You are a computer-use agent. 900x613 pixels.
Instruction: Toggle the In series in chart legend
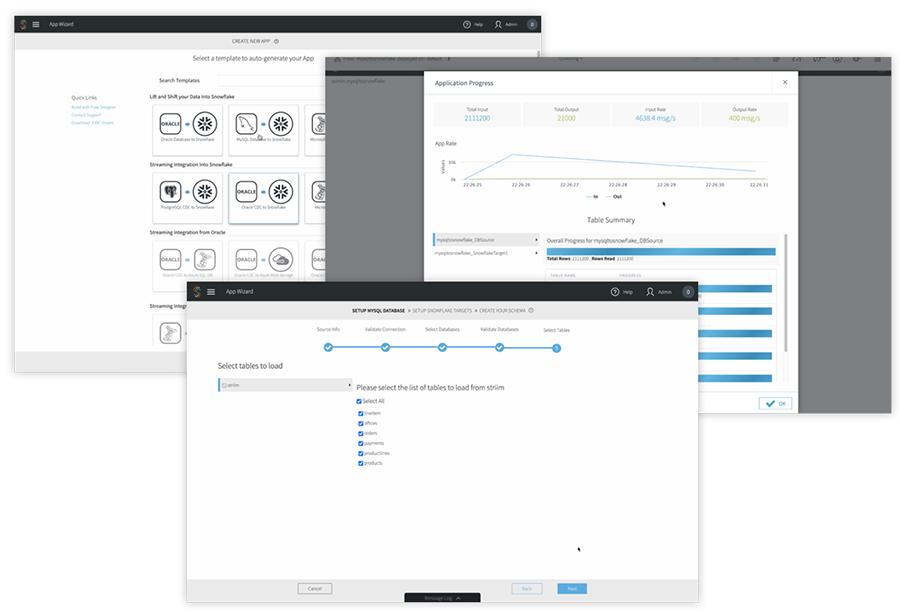pyautogui.click(x=592, y=197)
